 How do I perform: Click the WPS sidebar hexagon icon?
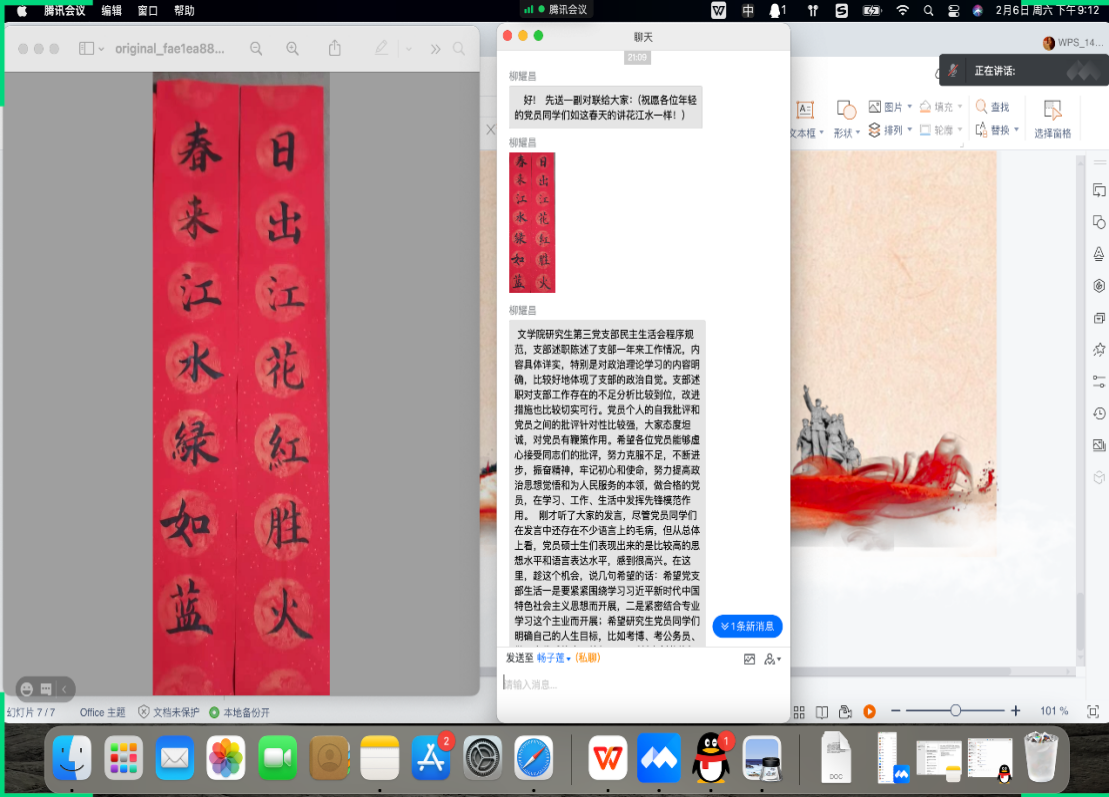tap(1098, 286)
